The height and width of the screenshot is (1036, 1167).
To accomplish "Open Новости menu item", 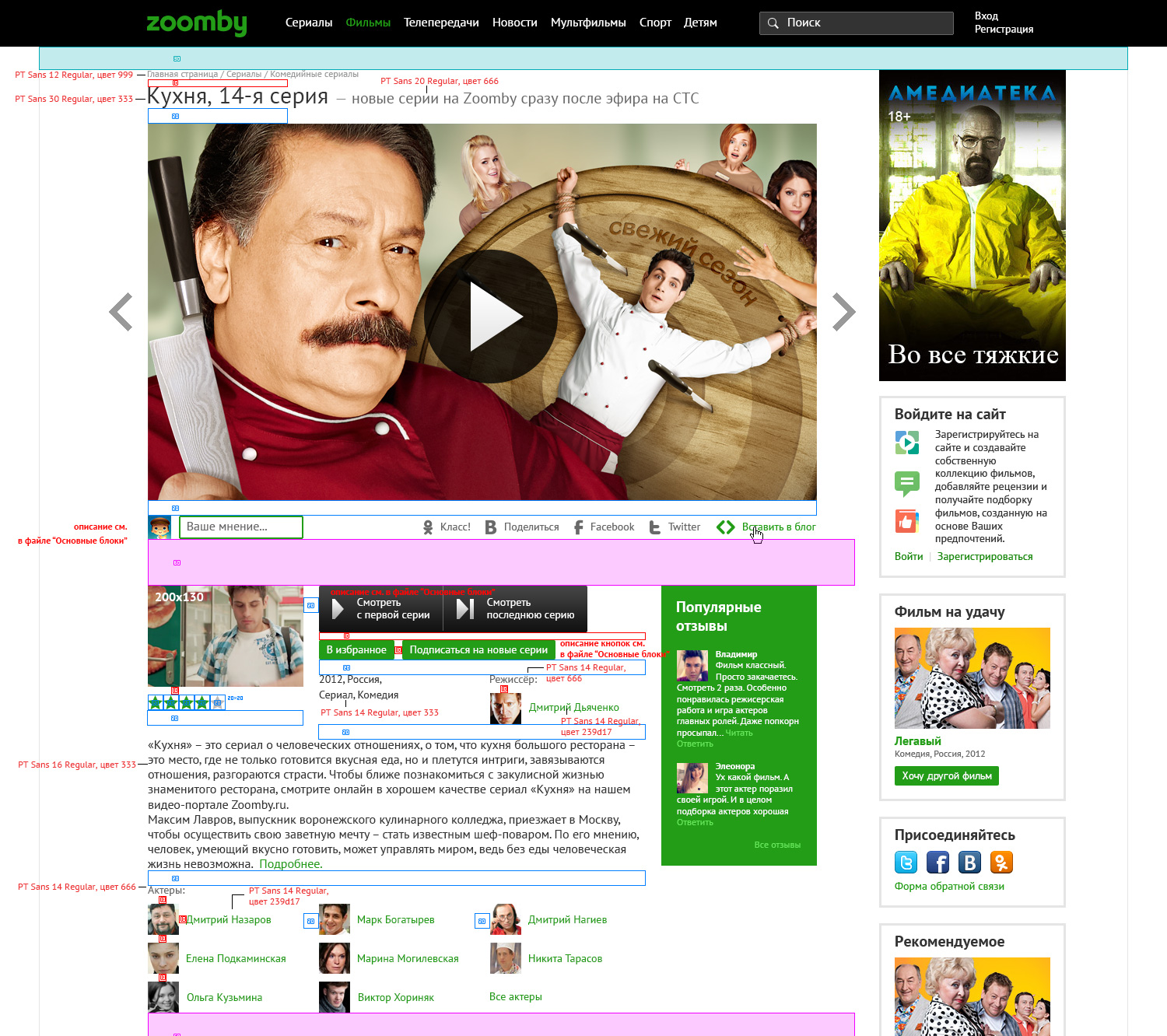I will tap(515, 23).
